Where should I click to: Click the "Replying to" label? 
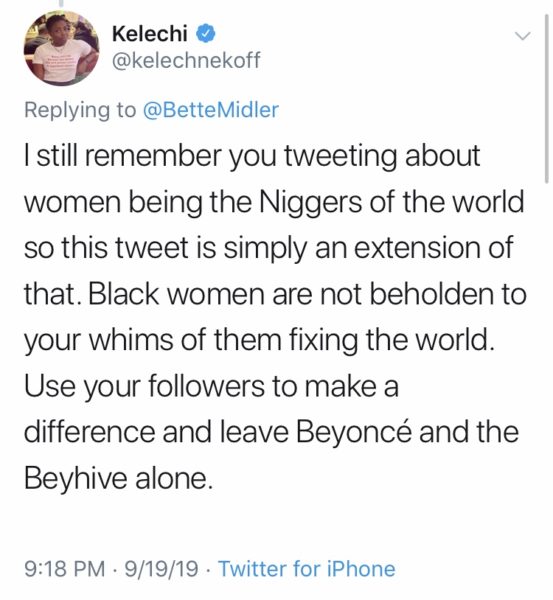click(80, 110)
